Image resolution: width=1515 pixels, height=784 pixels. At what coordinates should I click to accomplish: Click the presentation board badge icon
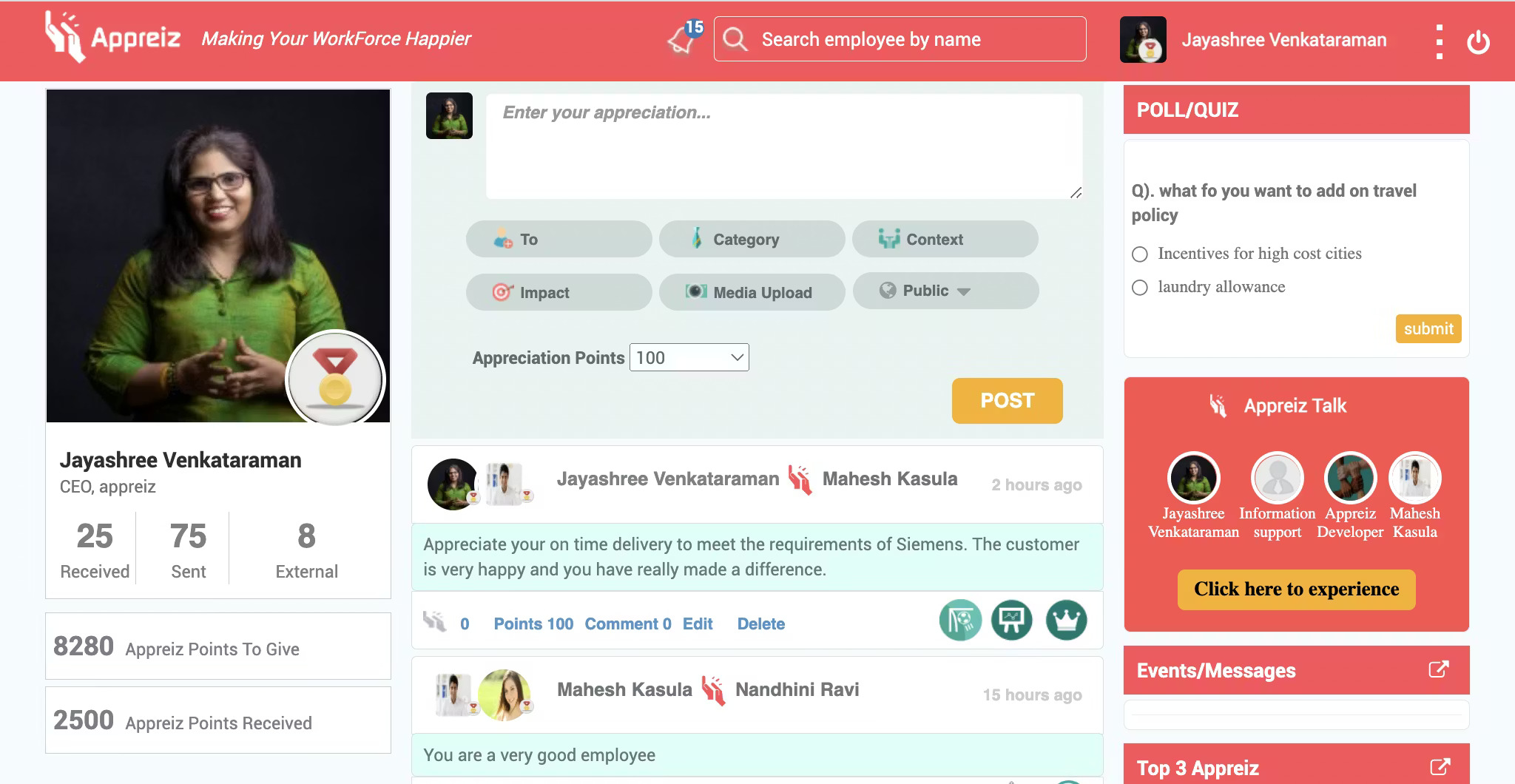1011,620
